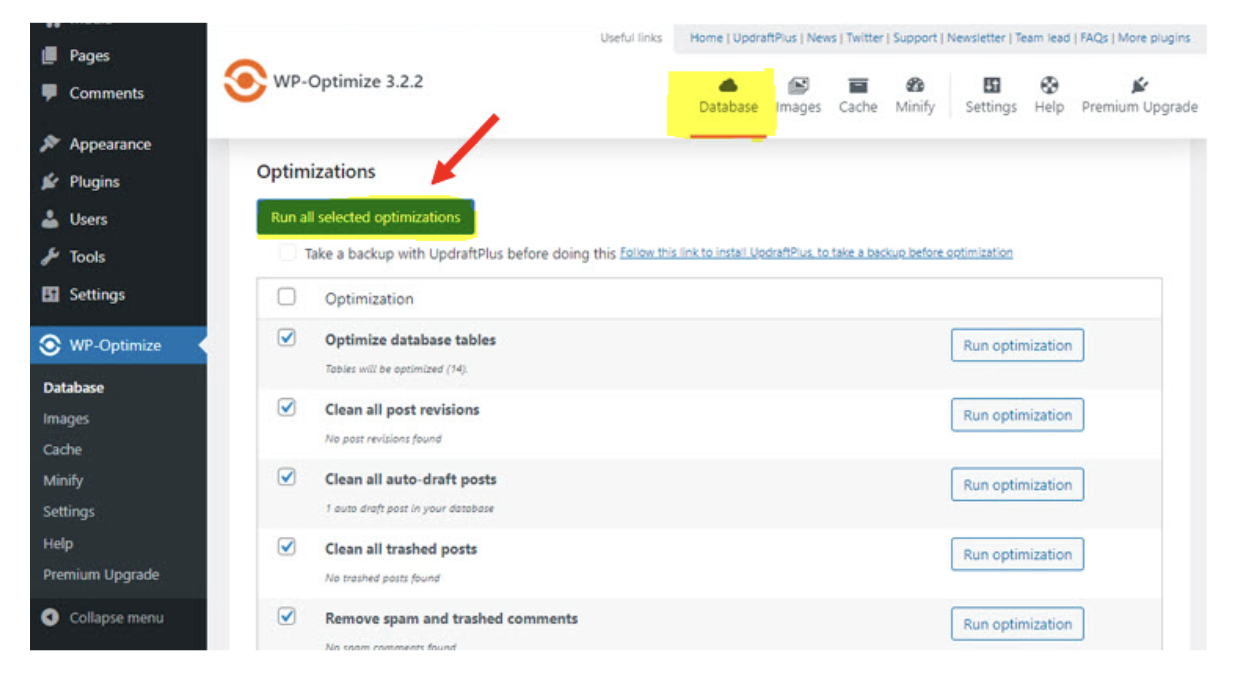This screenshot has width=1244, height=682.
Task: Click the Comments sidebar bubble icon
Action: (x=50, y=93)
